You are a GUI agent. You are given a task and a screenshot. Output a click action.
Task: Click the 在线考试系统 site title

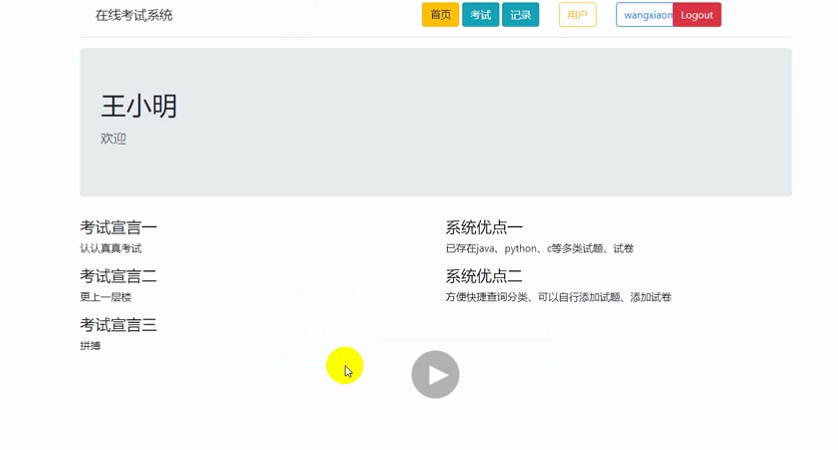(134, 15)
